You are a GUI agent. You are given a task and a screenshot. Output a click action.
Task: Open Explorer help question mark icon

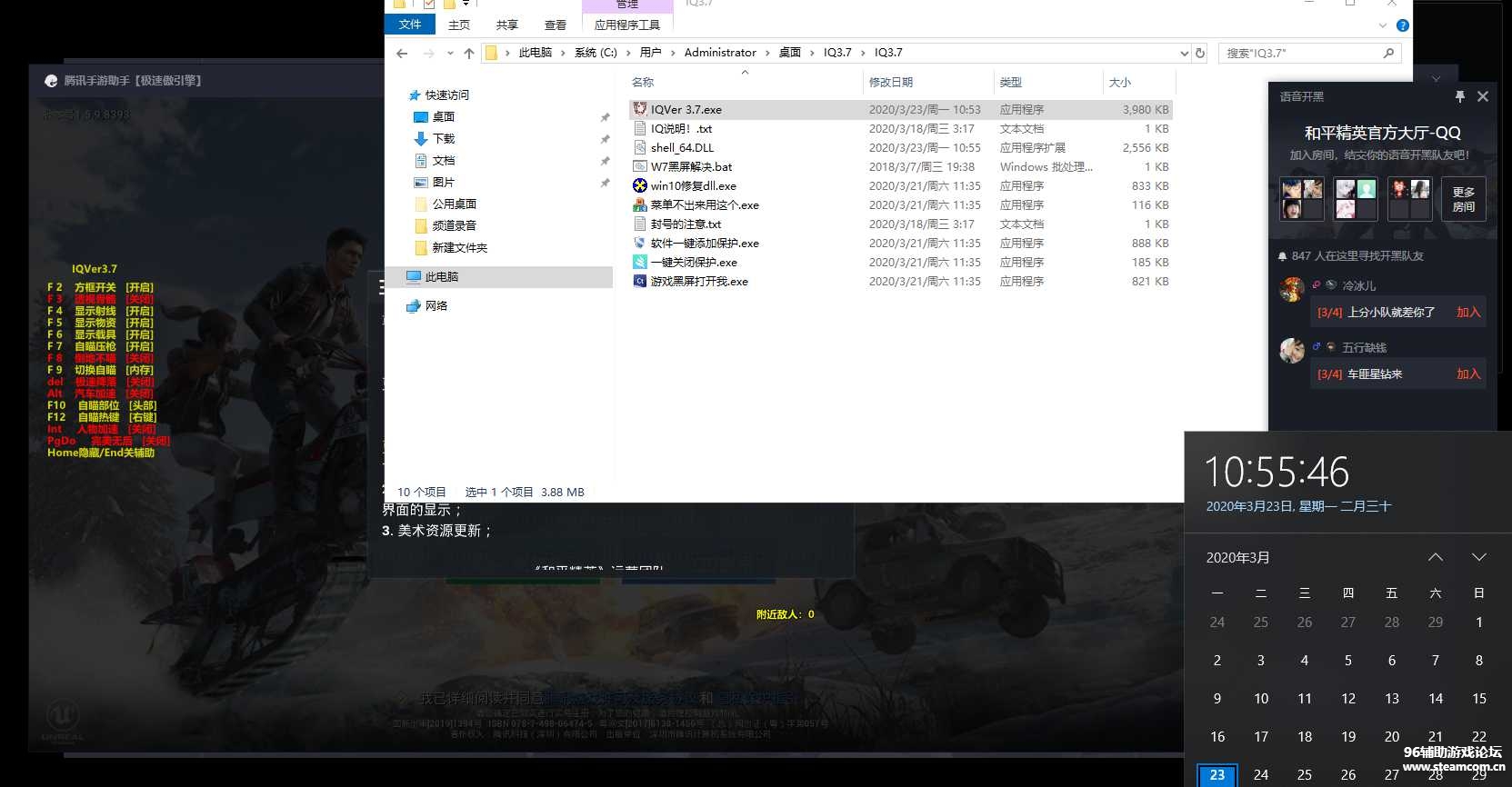point(1402,25)
